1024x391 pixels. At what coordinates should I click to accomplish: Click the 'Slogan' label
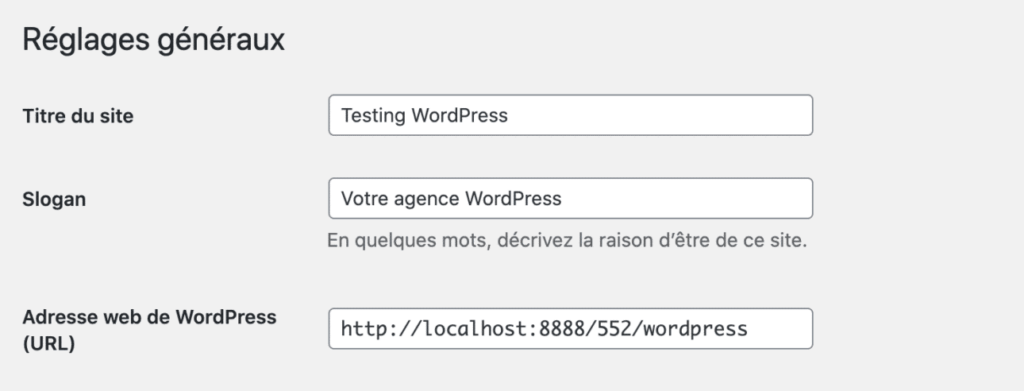click(x=54, y=199)
